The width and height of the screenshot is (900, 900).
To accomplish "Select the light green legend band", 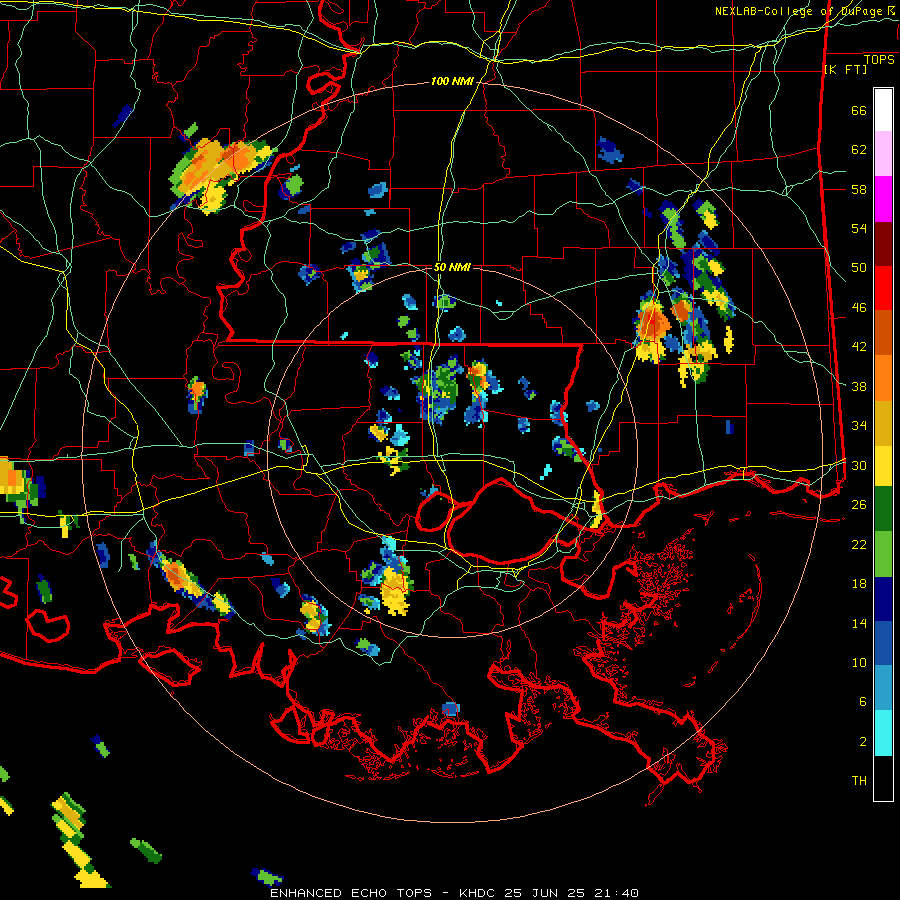I will [x=883, y=554].
